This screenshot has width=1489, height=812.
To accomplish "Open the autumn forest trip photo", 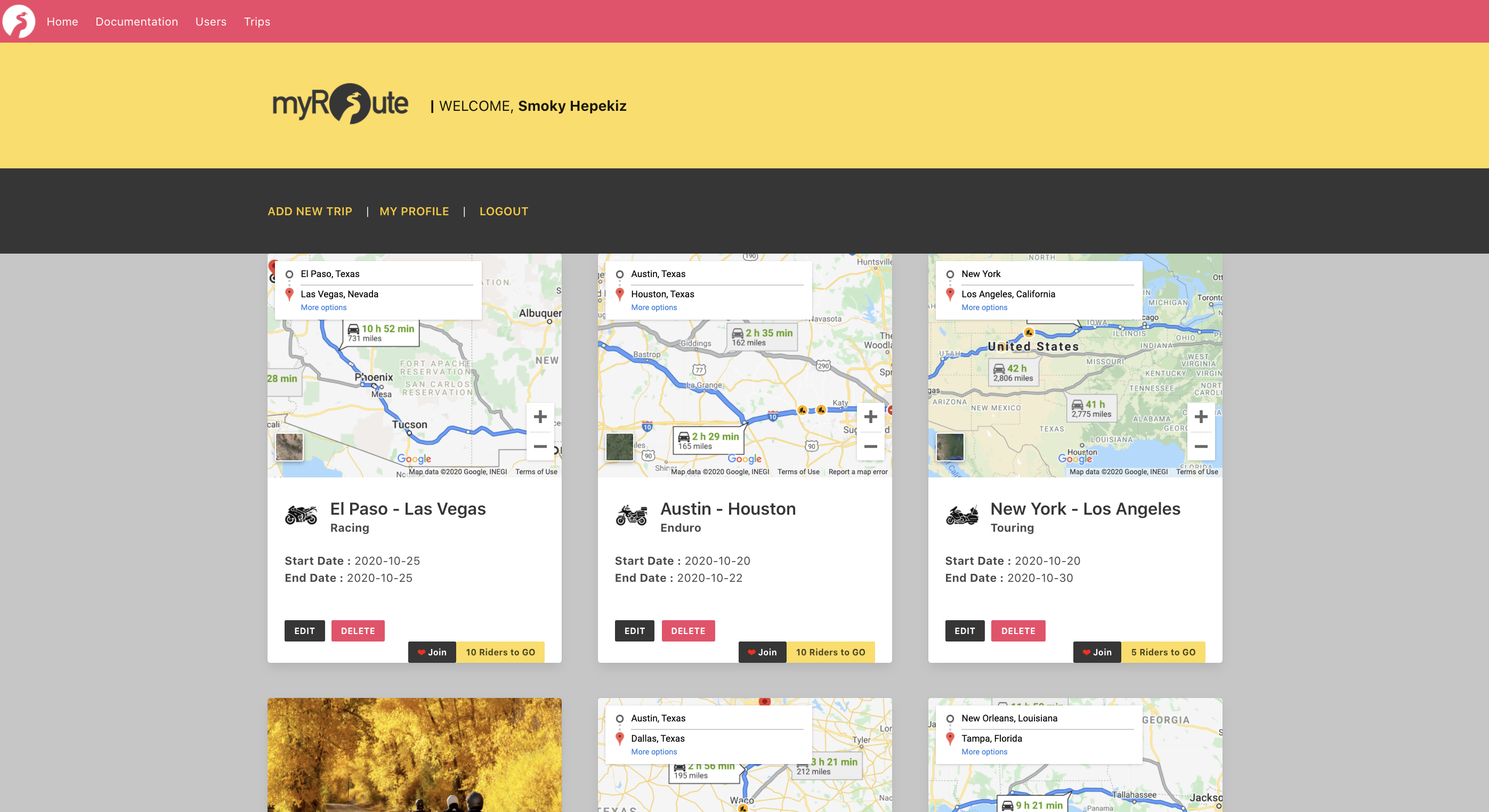I will pos(415,755).
